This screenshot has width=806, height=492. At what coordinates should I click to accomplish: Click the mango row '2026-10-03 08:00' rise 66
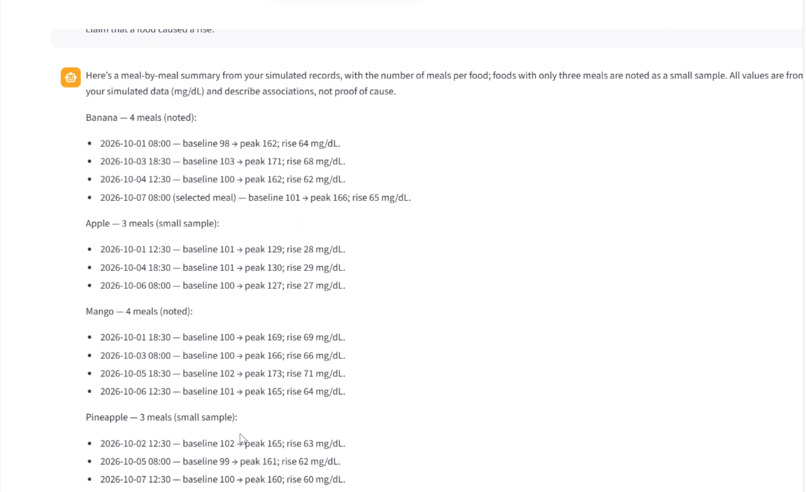coord(223,355)
